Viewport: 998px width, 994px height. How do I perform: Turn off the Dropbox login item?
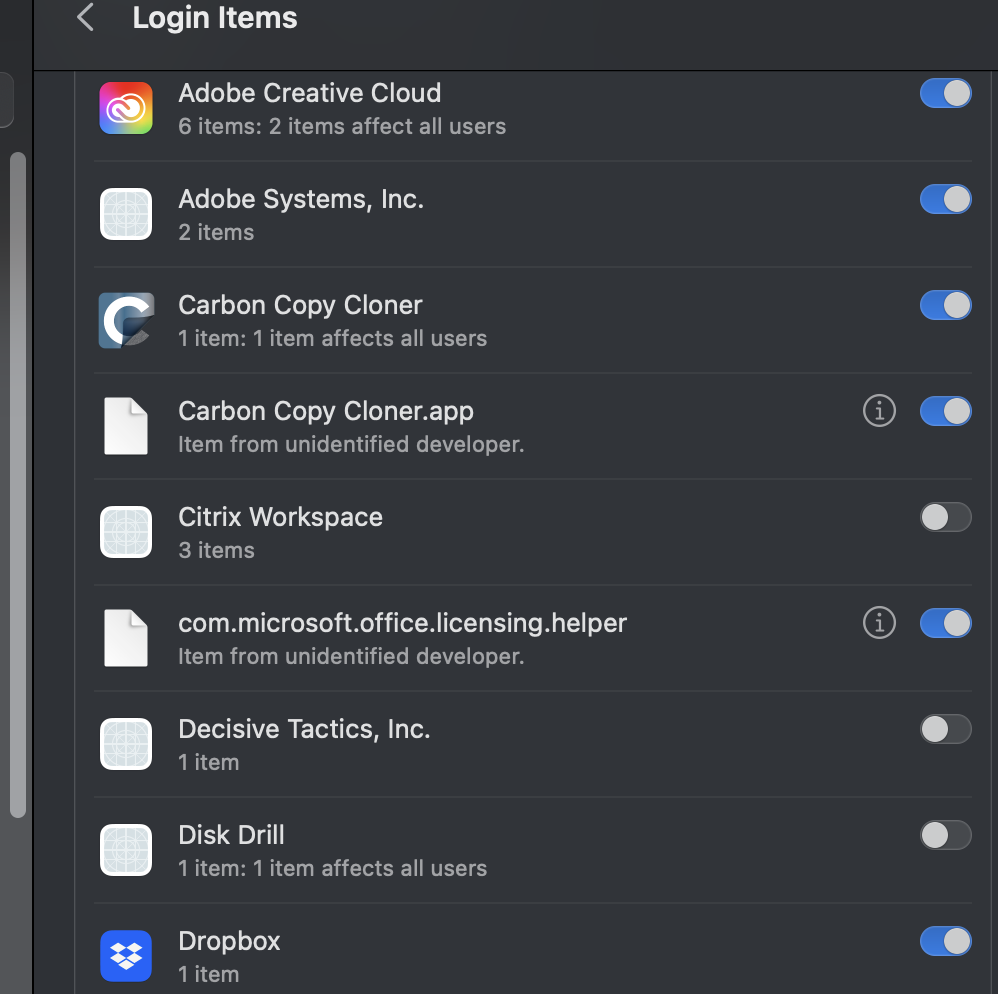click(x=945, y=941)
